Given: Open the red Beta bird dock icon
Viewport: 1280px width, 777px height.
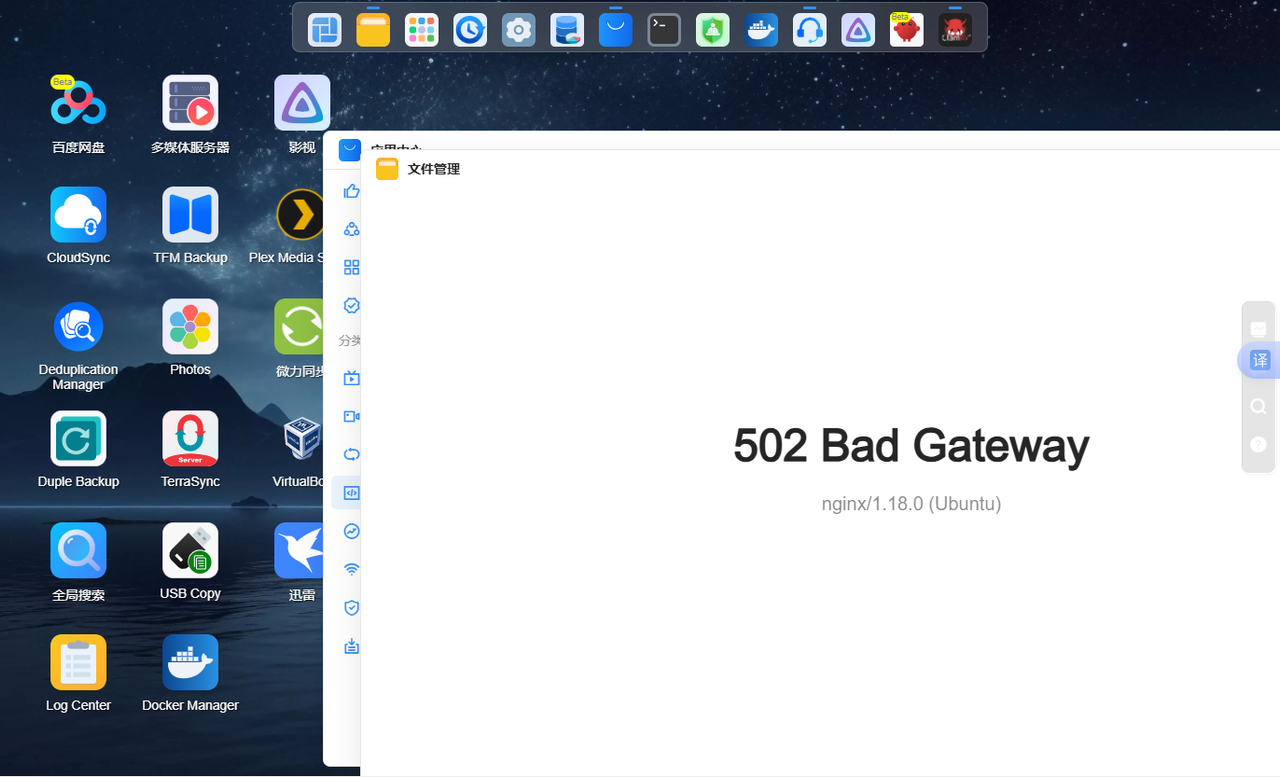Looking at the screenshot, I should point(907,30).
